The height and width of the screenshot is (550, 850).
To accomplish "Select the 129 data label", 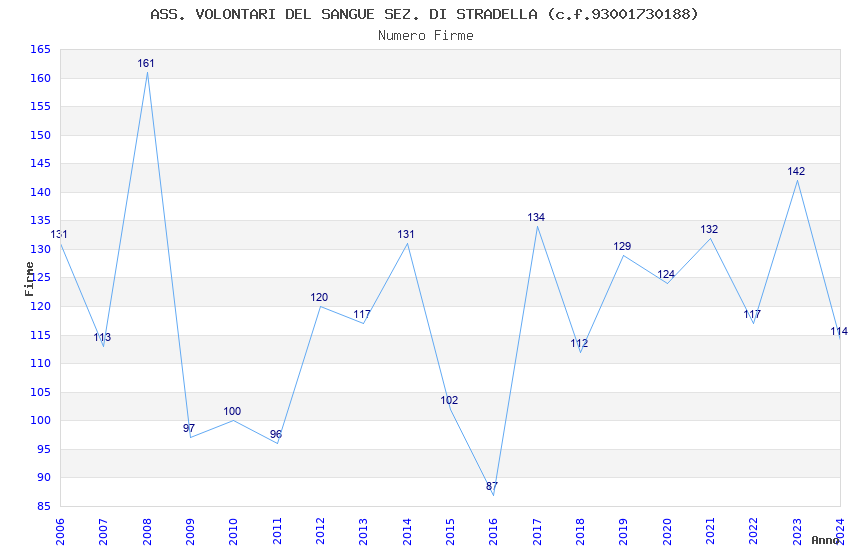I will (622, 247).
